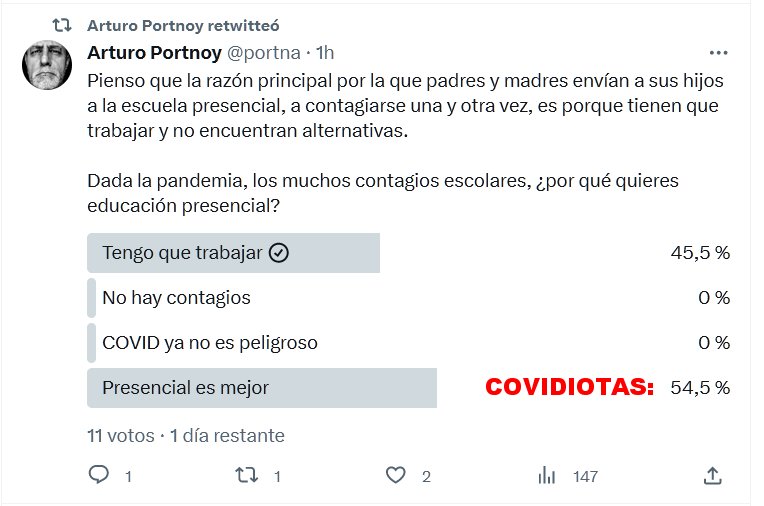The image size is (764, 506).
Task: Like the tweet with heart icon
Action: pyautogui.click(x=396, y=475)
